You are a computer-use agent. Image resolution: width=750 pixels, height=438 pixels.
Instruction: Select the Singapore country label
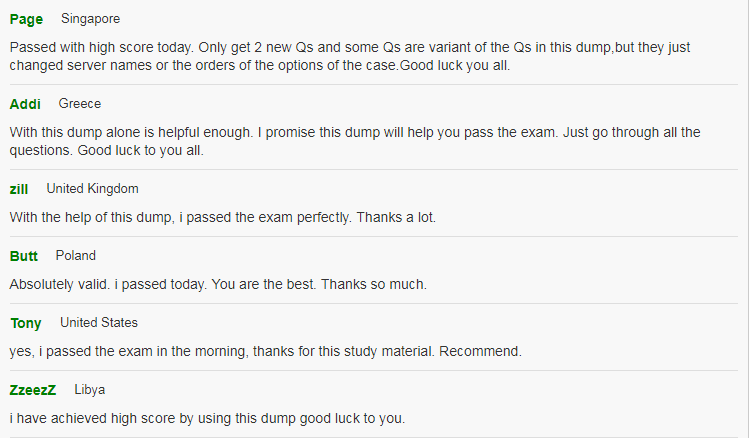pos(90,19)
